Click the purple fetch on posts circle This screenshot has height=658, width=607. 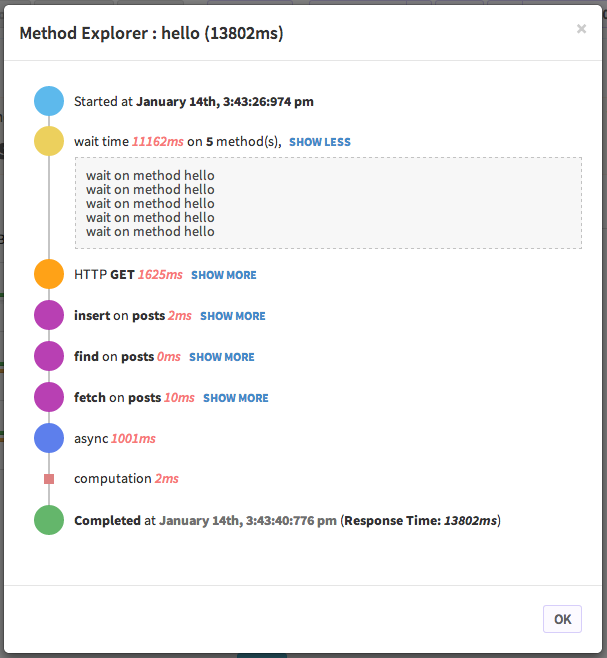[x=49, y=397]
